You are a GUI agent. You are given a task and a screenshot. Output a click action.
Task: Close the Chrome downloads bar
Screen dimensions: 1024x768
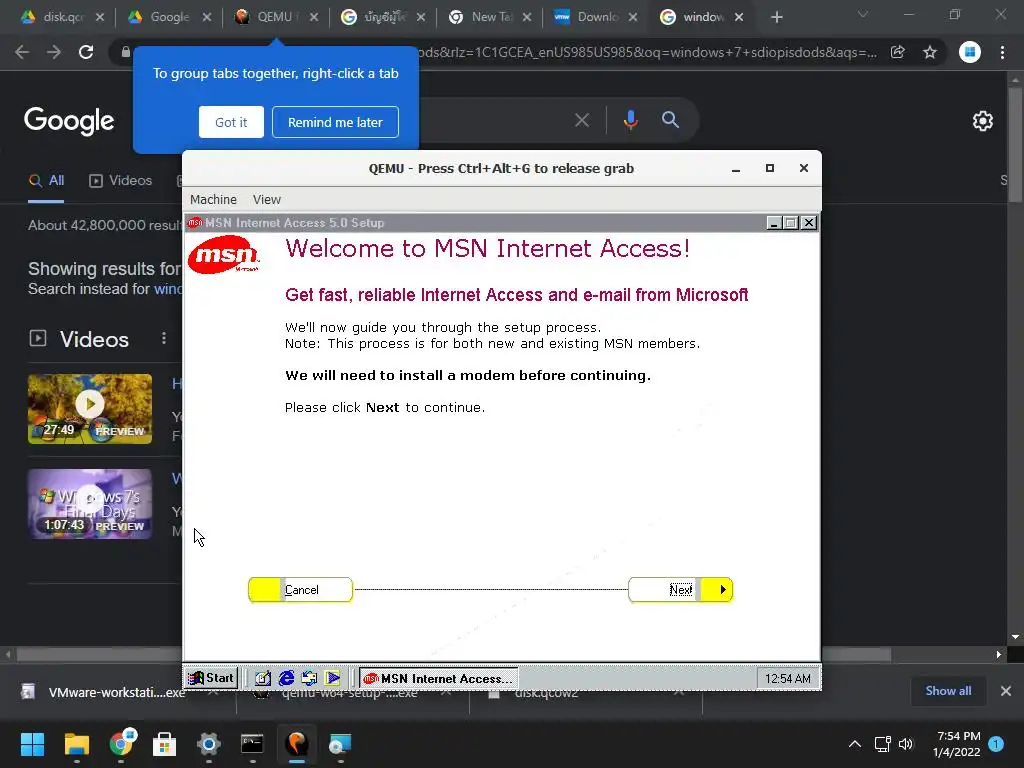(x=1006, y=691)
